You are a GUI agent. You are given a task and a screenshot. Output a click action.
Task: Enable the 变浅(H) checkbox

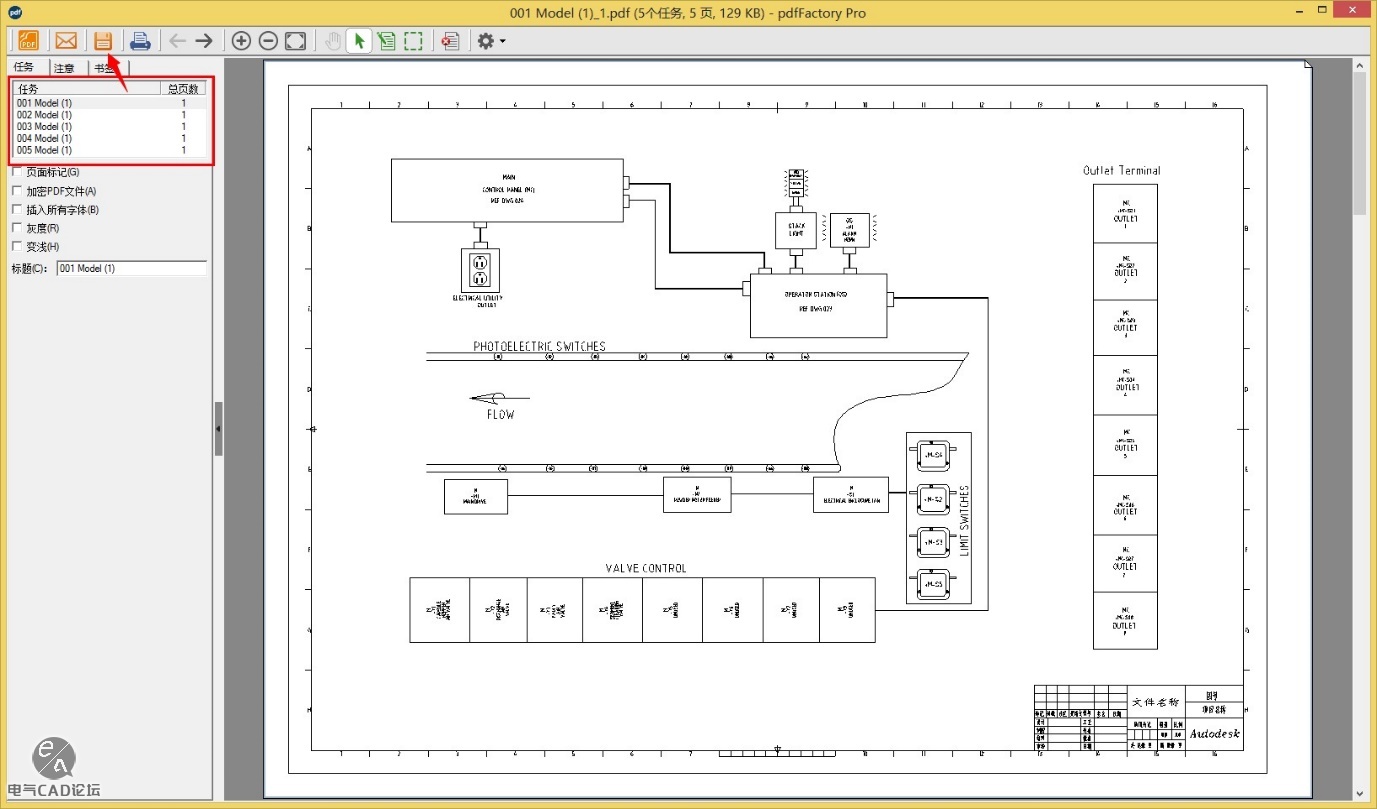(x=16, y=246)
